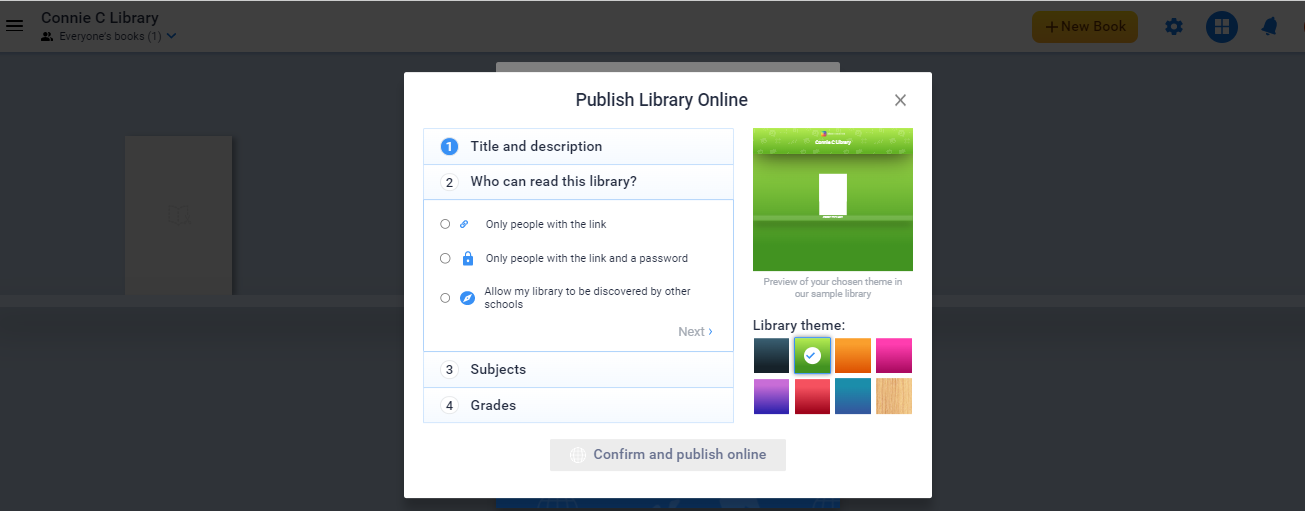Click the blue lock password icon
Screen dimensions: 1305x511
click(x=467, y=258)
